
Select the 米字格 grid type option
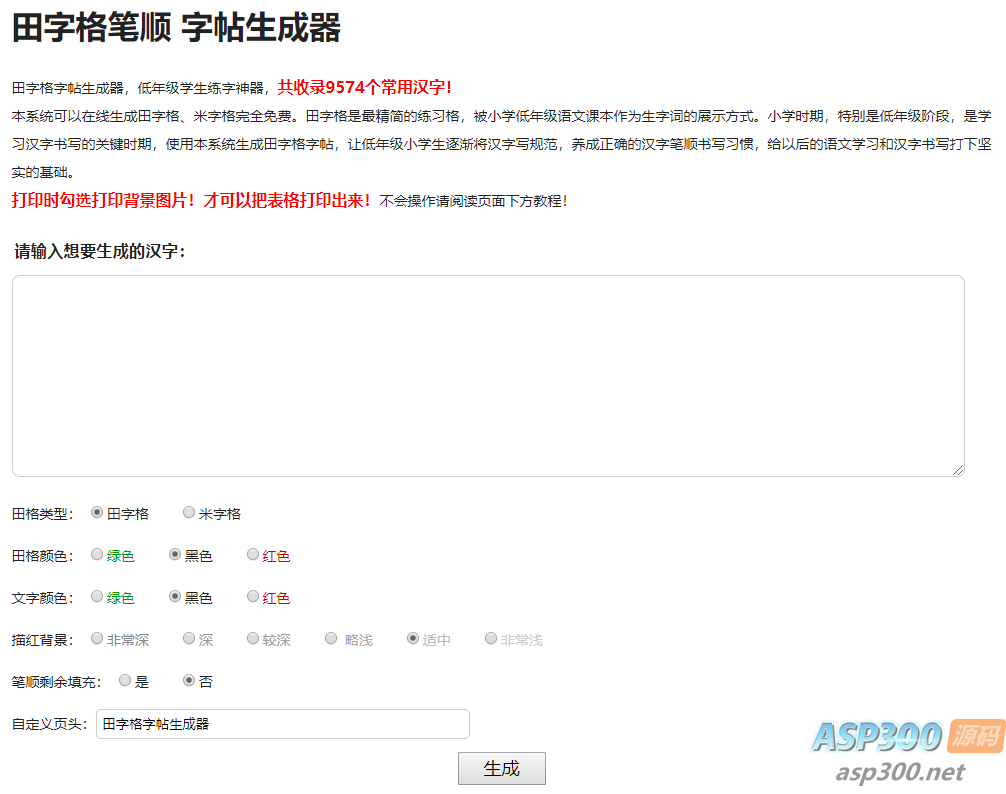point(189,511)
